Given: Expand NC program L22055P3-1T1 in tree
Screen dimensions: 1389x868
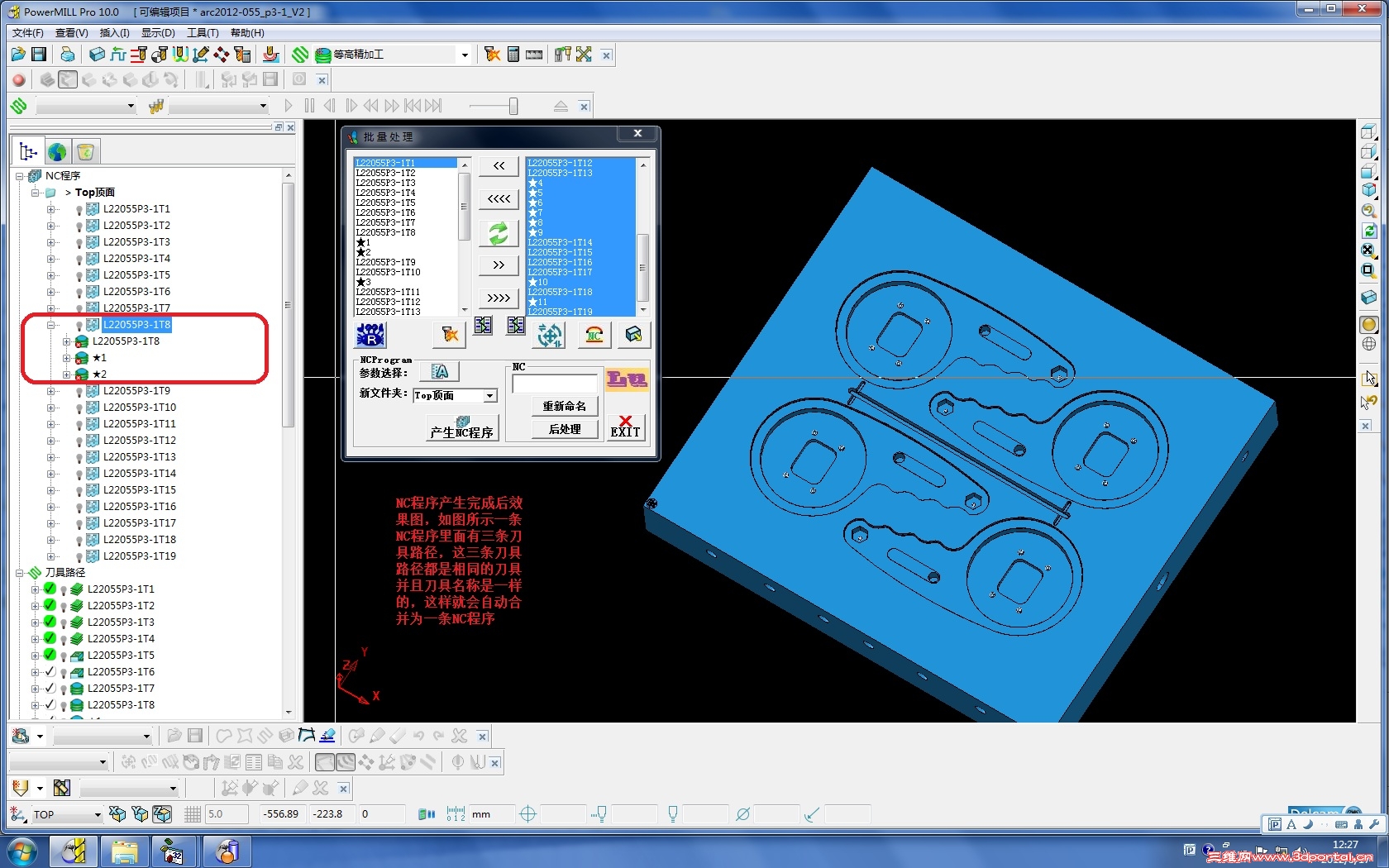Looking at the screenshot, I should (51, 209).
